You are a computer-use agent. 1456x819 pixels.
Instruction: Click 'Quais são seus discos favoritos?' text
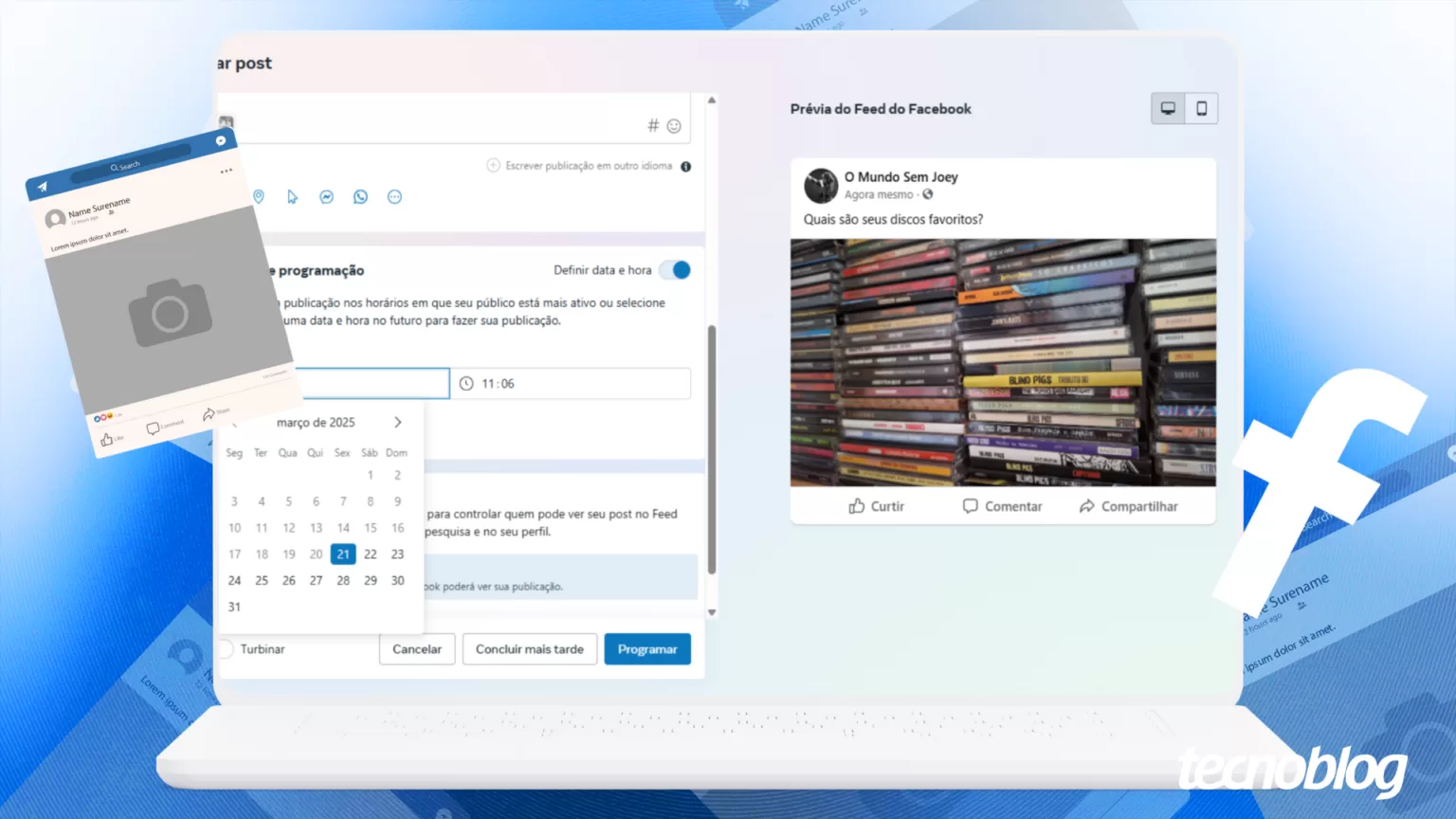tap(893, 219)
